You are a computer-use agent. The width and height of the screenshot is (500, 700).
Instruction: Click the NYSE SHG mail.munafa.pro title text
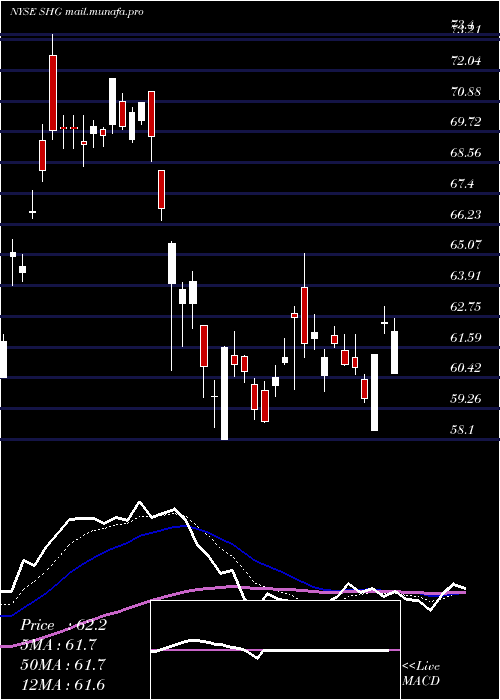point(77,12)
